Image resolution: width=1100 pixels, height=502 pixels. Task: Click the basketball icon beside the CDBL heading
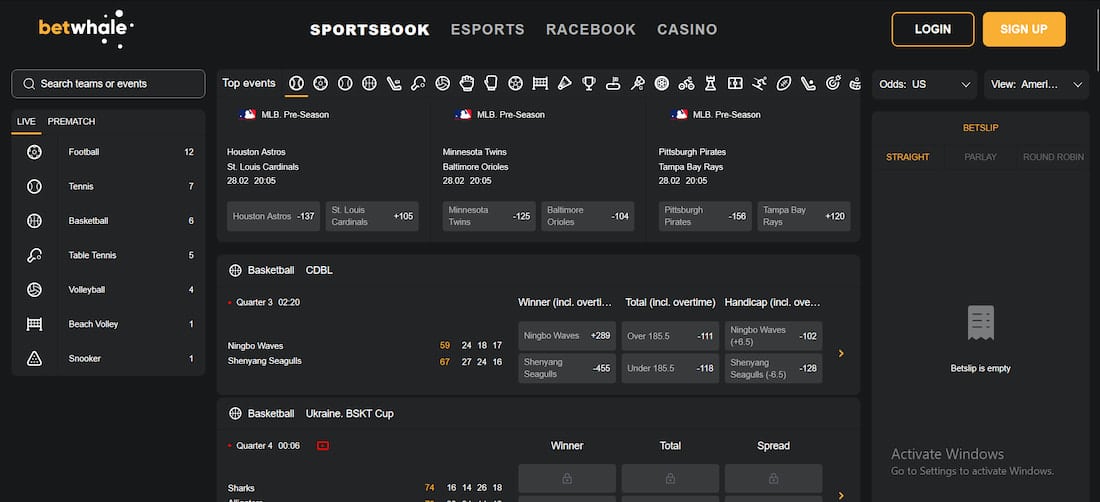(235, 270)
